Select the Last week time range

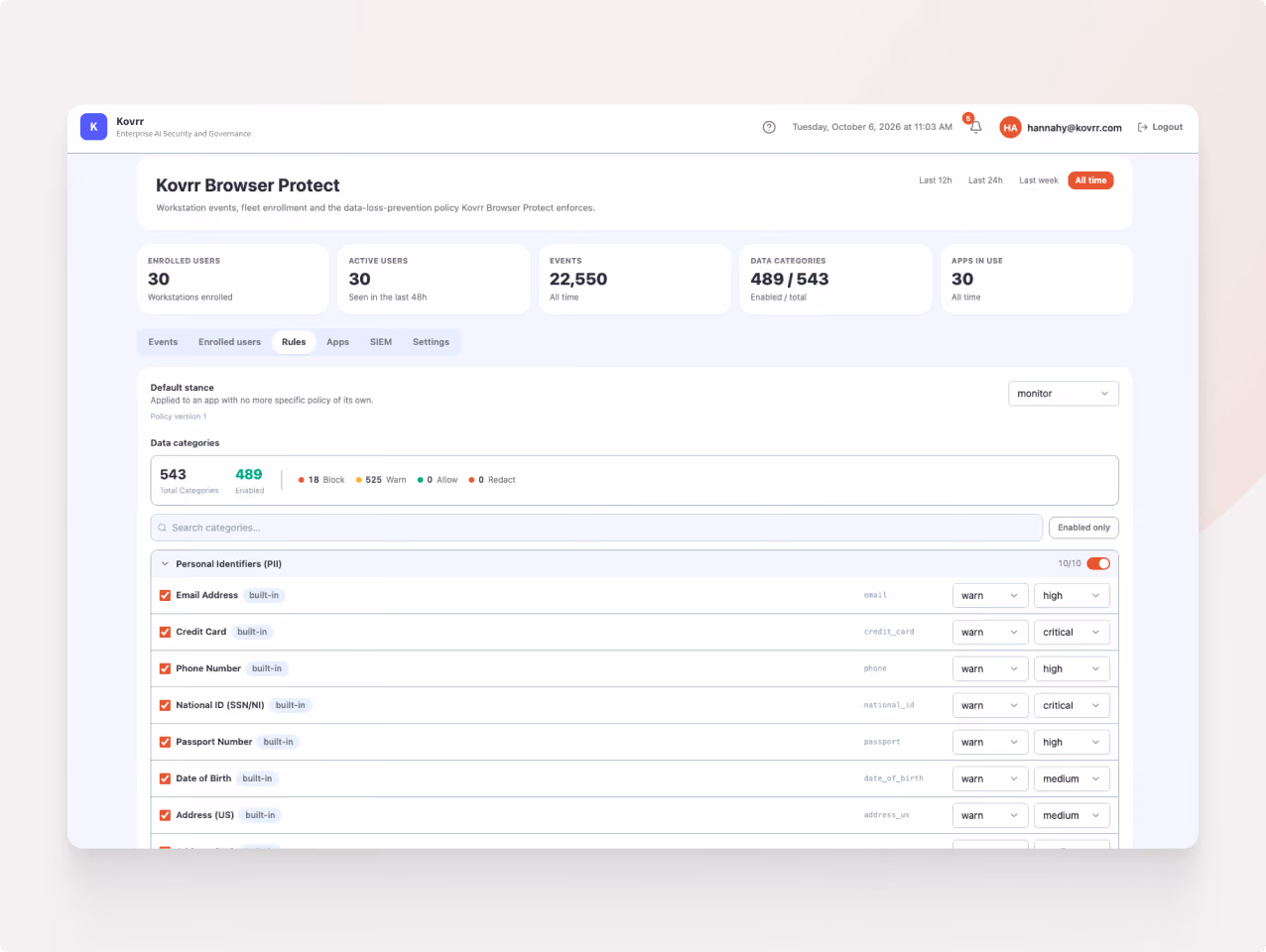click(1038, 180)
